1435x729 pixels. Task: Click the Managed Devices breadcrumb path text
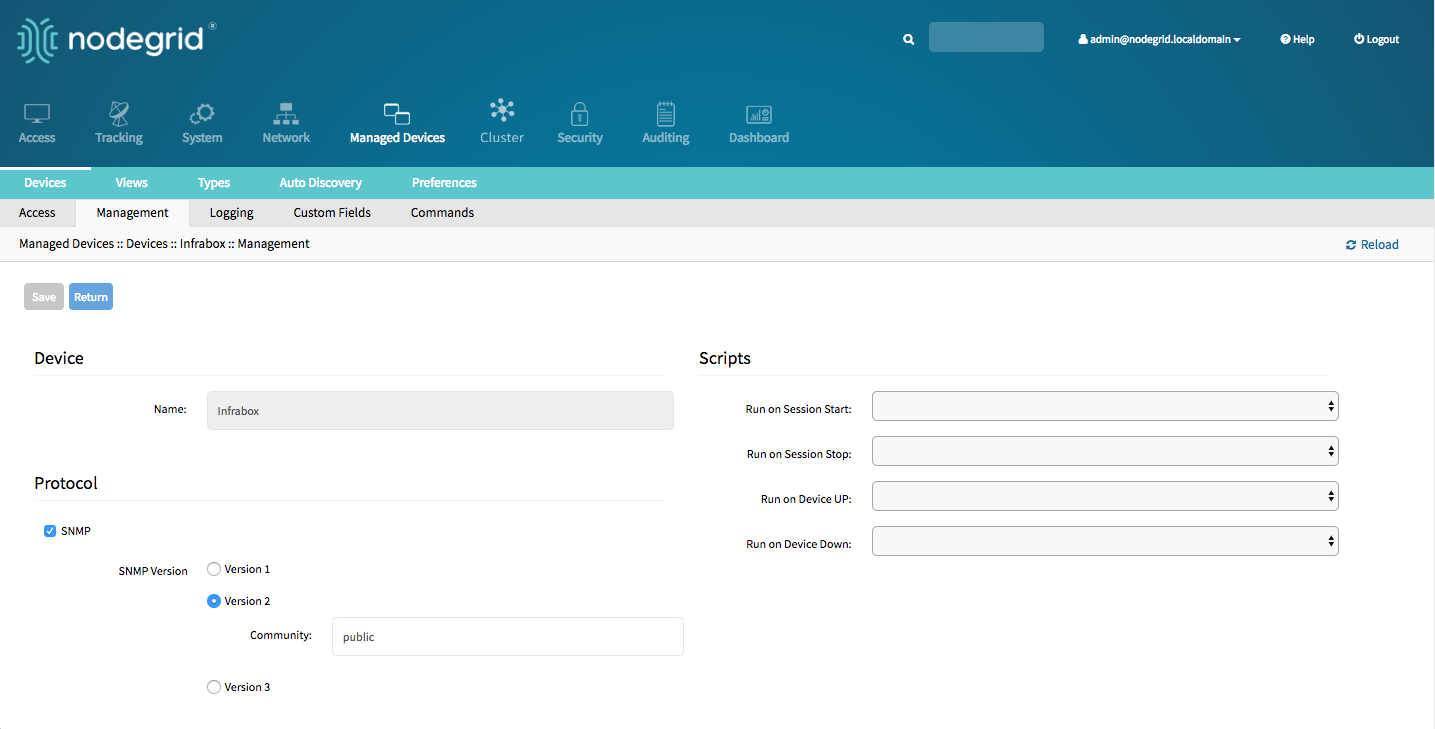(164, 244)
